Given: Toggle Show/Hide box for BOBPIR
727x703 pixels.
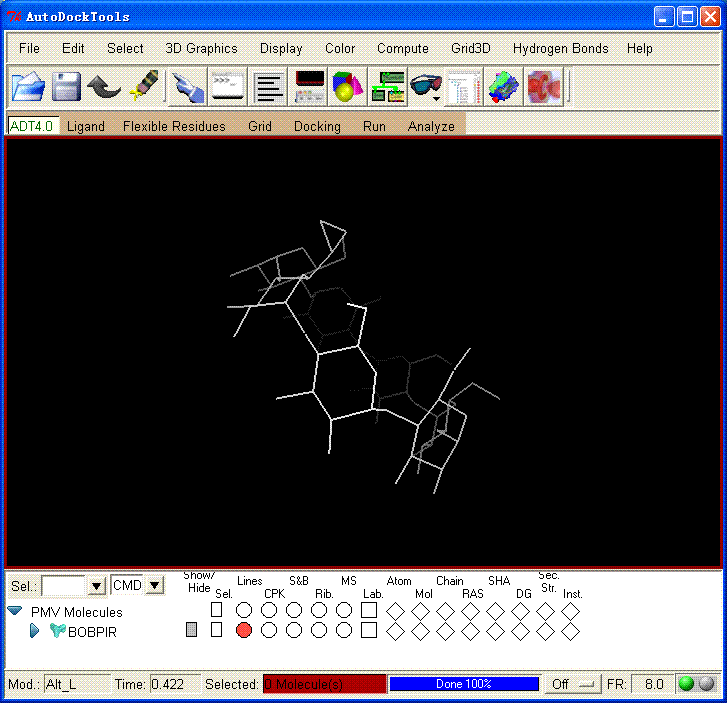Looking at the screenshot, I should pyautogui.click(x=192, y=630).
